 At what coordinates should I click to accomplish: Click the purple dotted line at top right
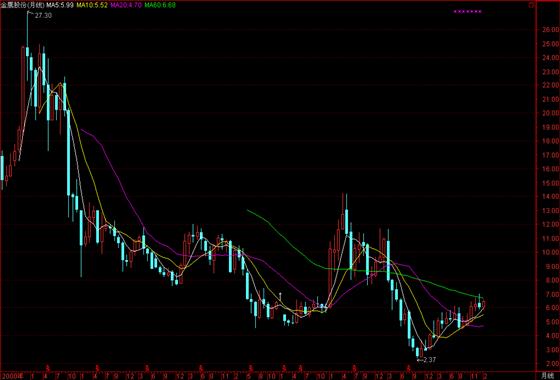point(468,11)
